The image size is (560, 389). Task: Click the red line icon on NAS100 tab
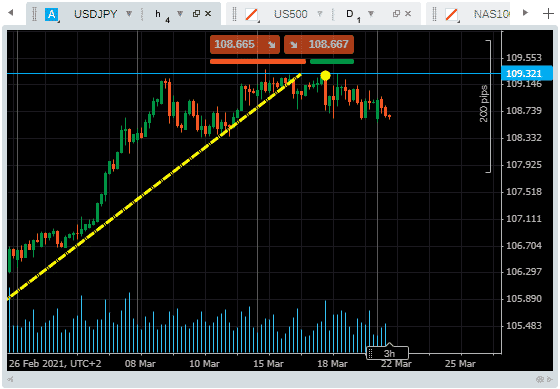coord(452,15)
